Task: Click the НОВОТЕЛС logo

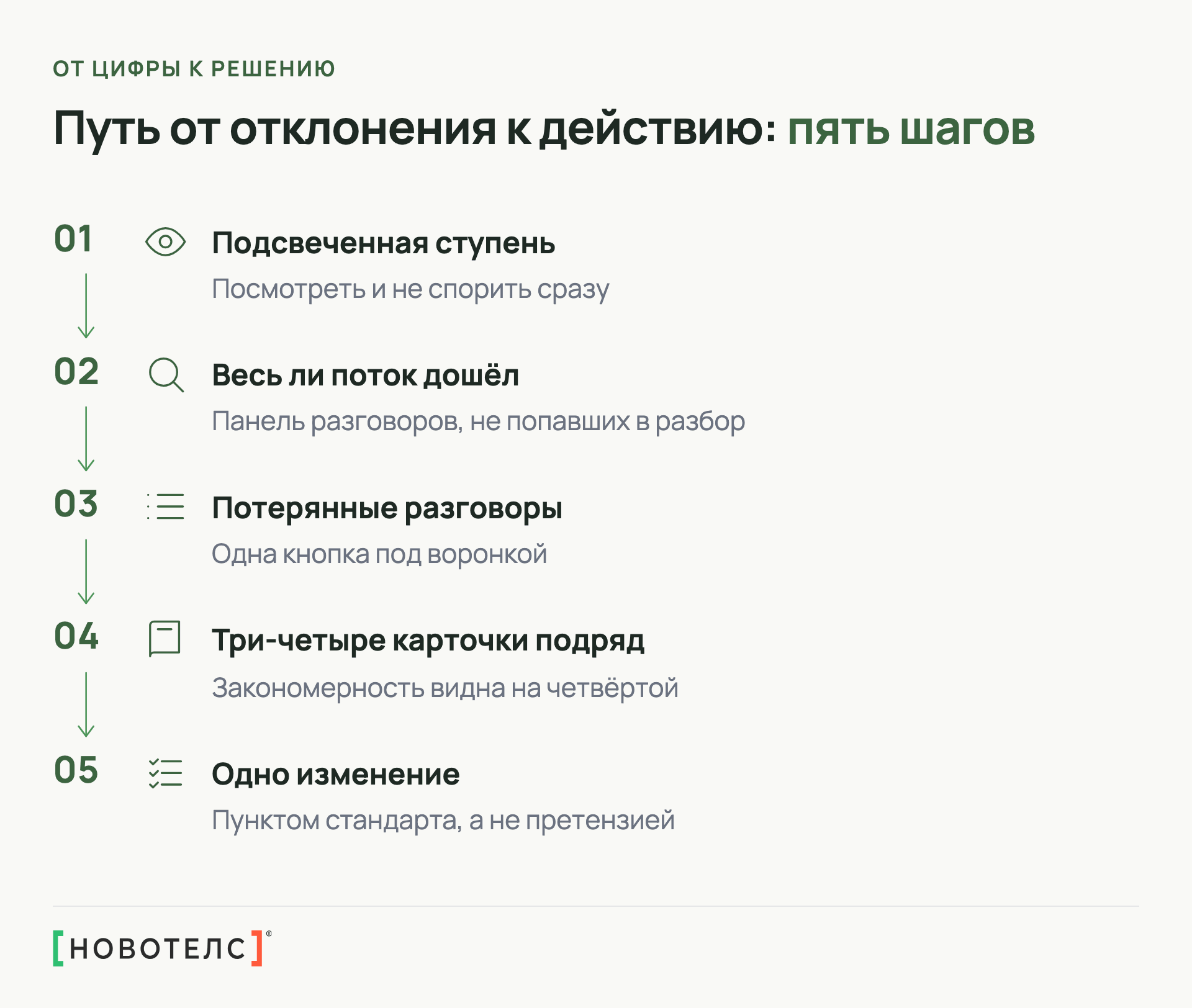Action: [162, 948]
